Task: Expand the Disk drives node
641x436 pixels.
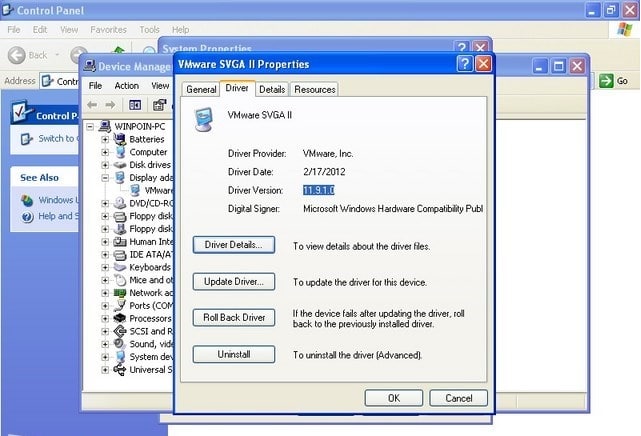Action: click(105, 165)
